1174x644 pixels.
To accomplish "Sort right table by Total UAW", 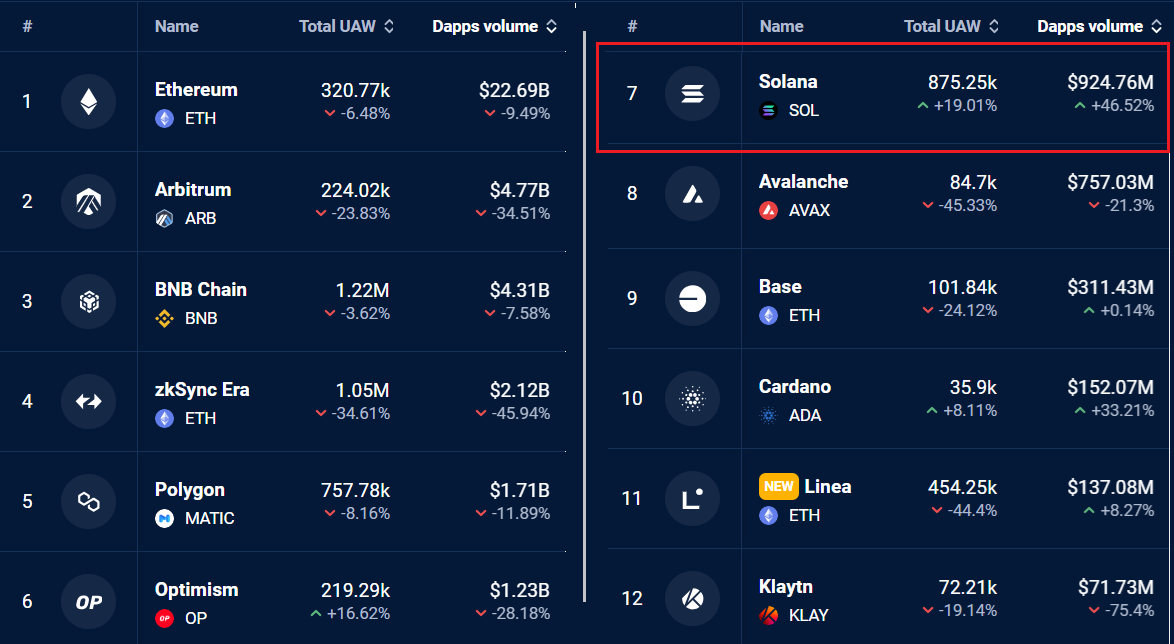I will pos(950,27).
